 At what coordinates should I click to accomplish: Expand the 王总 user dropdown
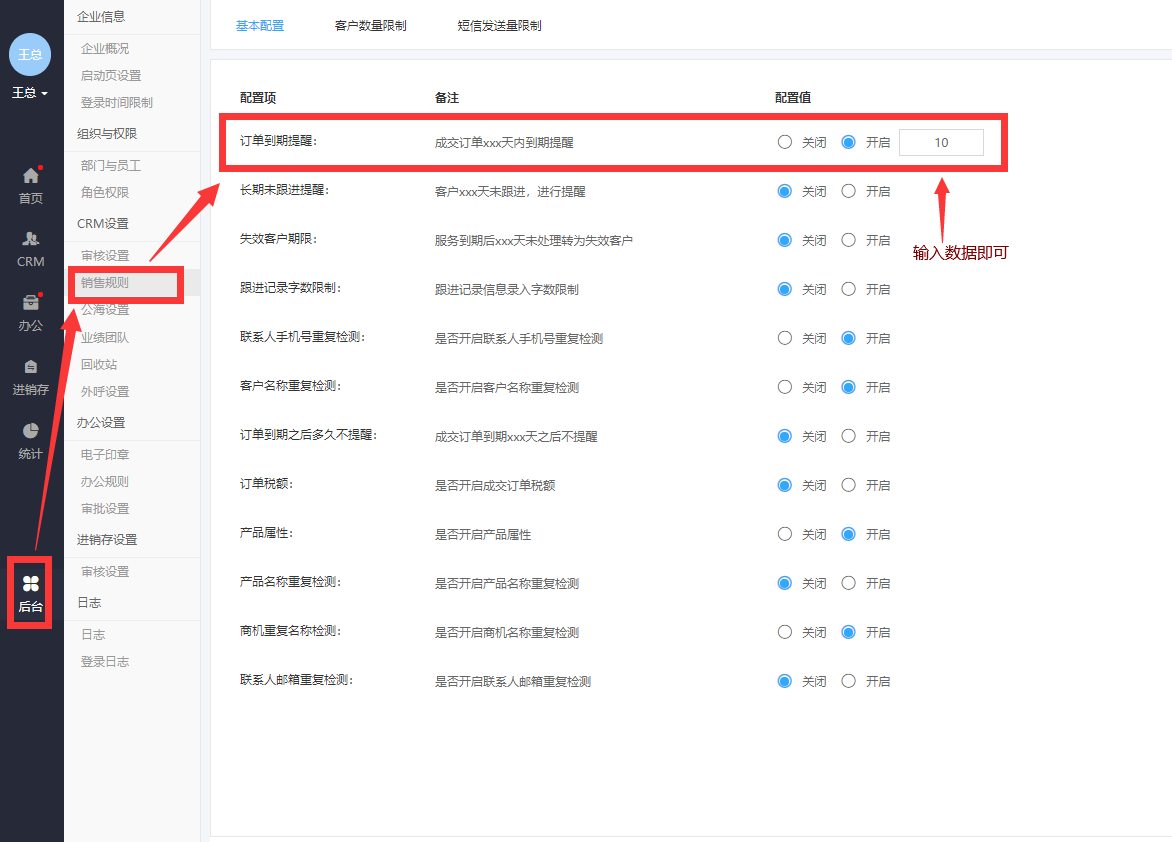(30, 93)
